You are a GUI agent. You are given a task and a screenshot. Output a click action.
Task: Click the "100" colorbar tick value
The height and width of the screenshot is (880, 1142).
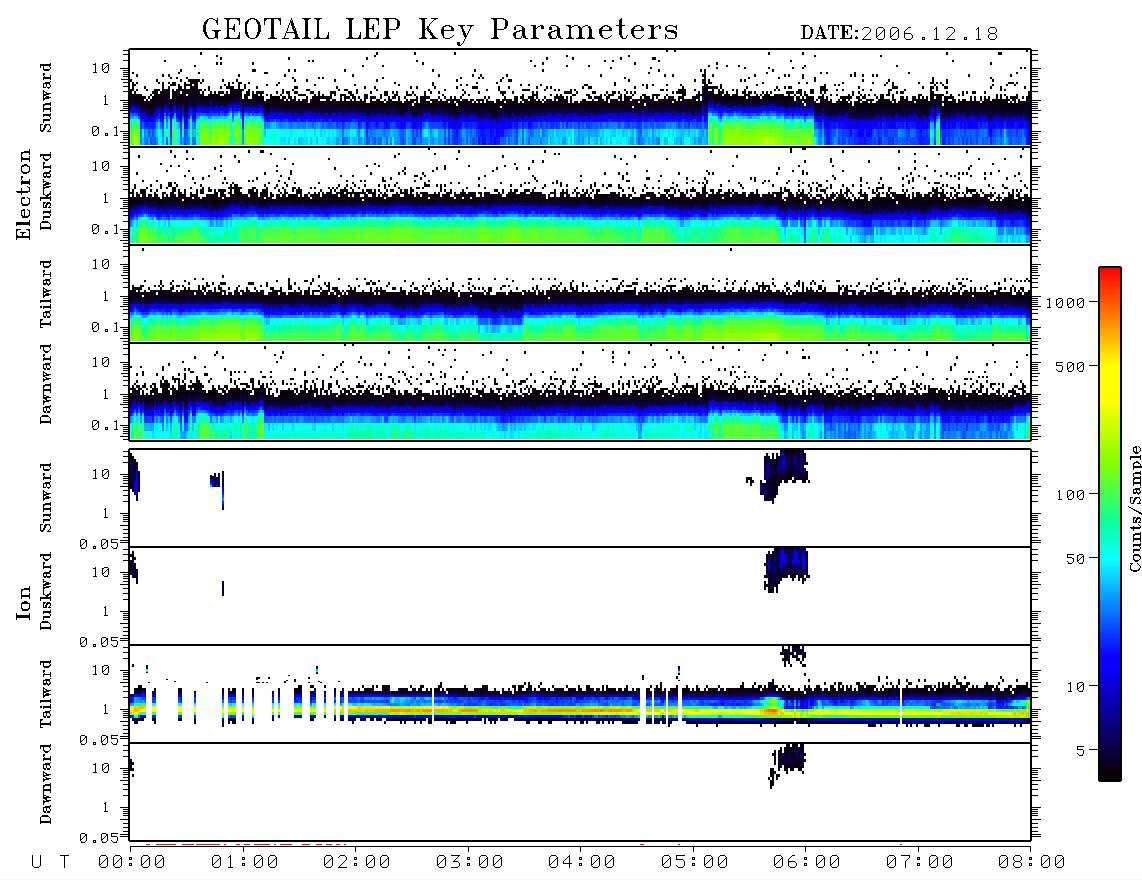(x=1070, y=495)
